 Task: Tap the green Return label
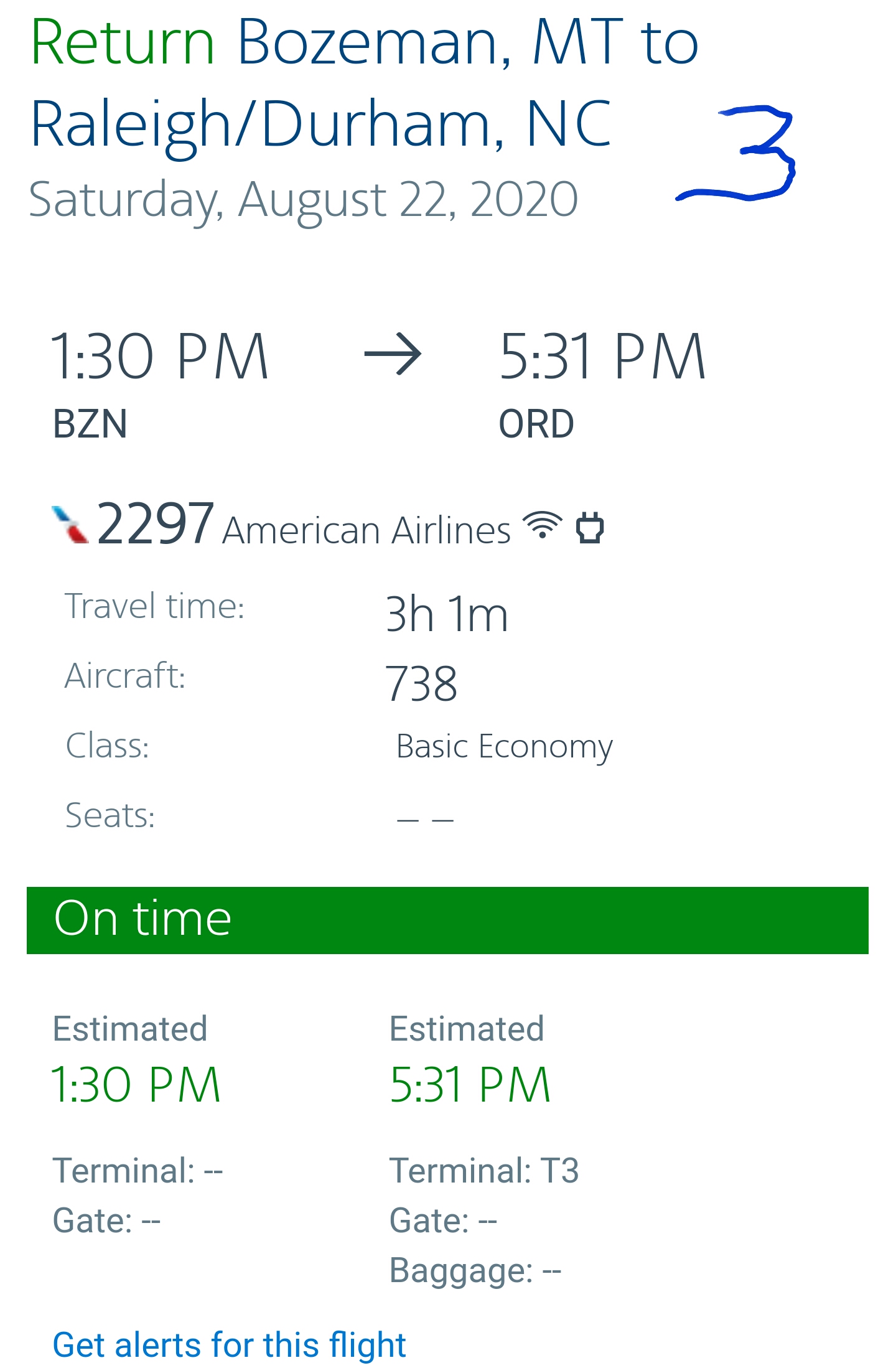click(123, 42)
